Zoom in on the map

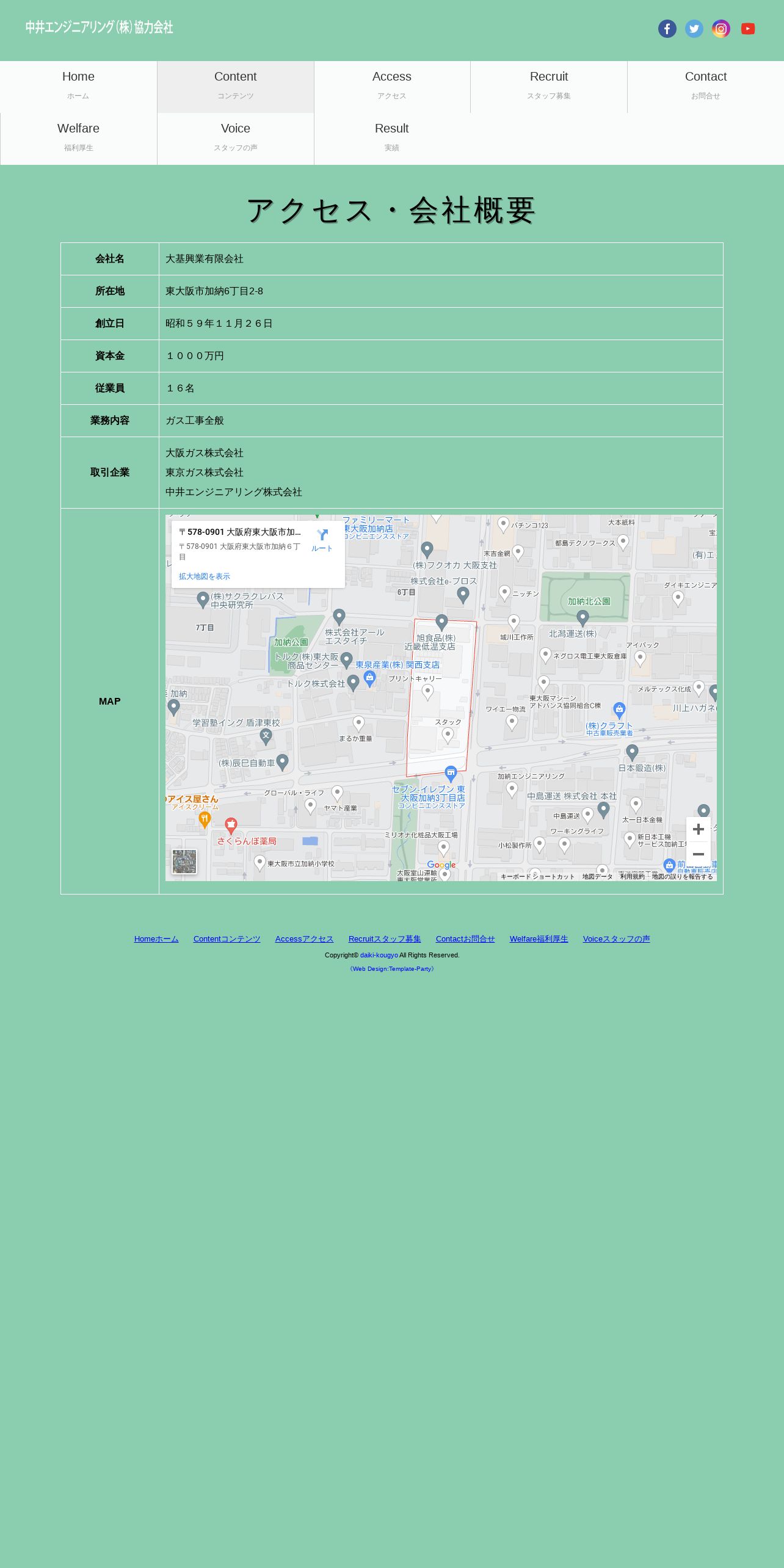699,829
